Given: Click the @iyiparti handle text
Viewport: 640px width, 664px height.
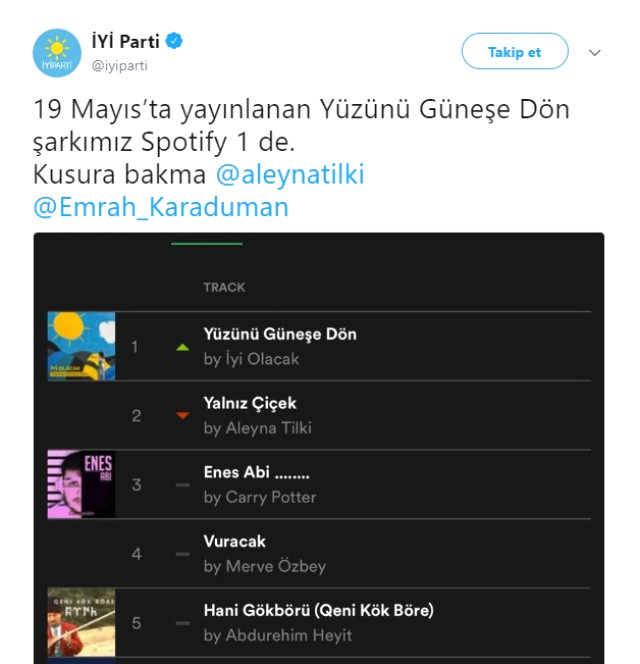Looking at the screenshot, I should pyautogui.click(x=120, y=66).
